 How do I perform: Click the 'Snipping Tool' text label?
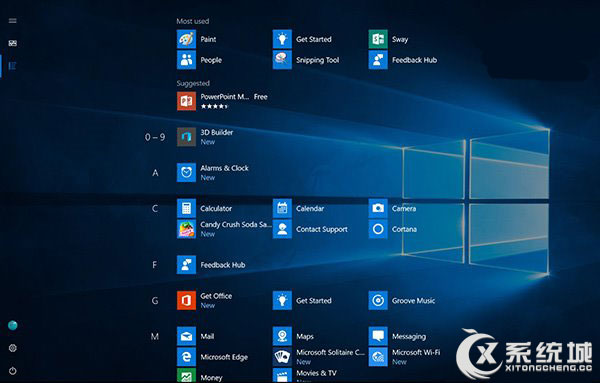point(318,60)
